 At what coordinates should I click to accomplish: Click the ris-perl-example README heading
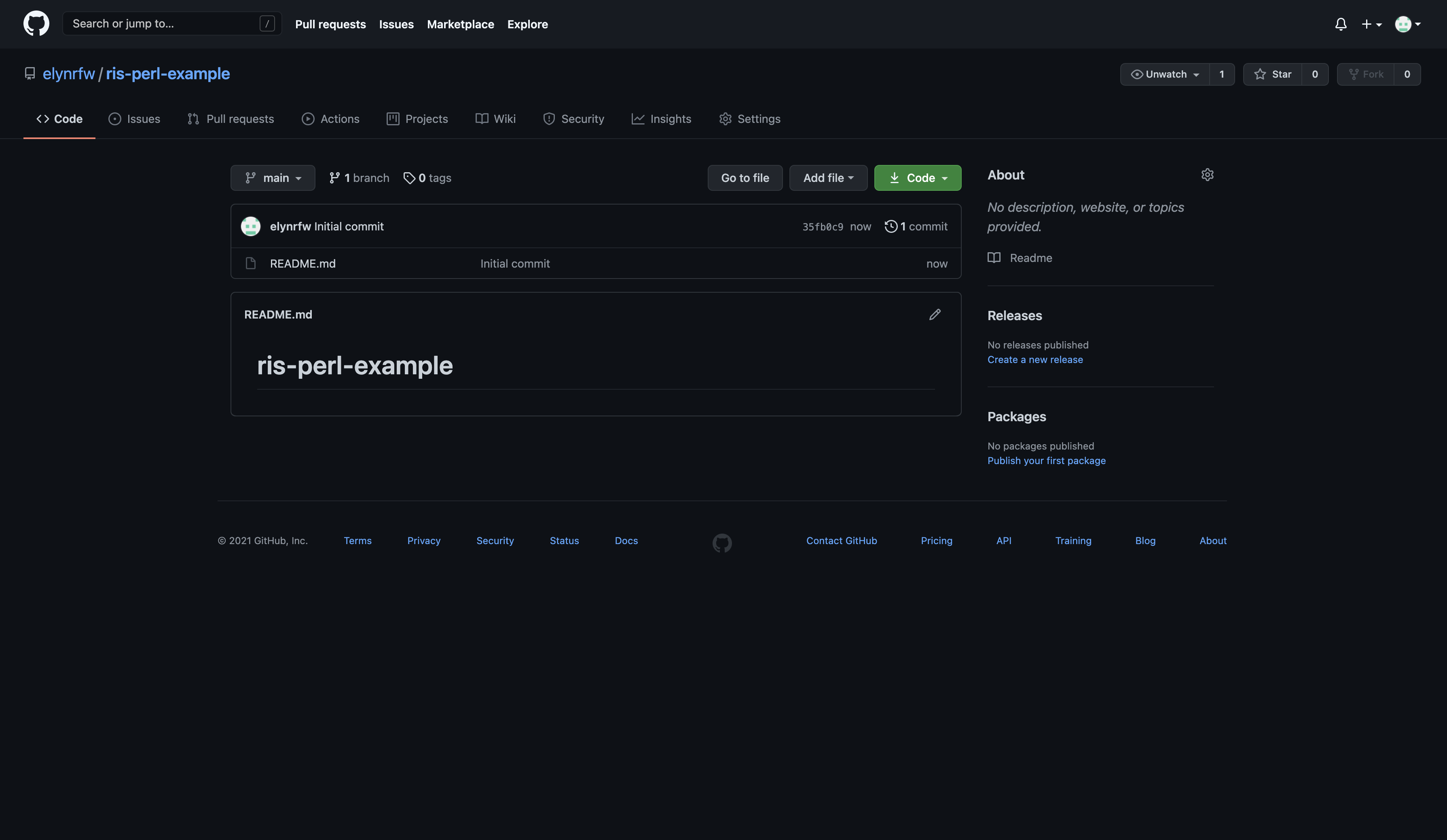click(x=355, y=365)
